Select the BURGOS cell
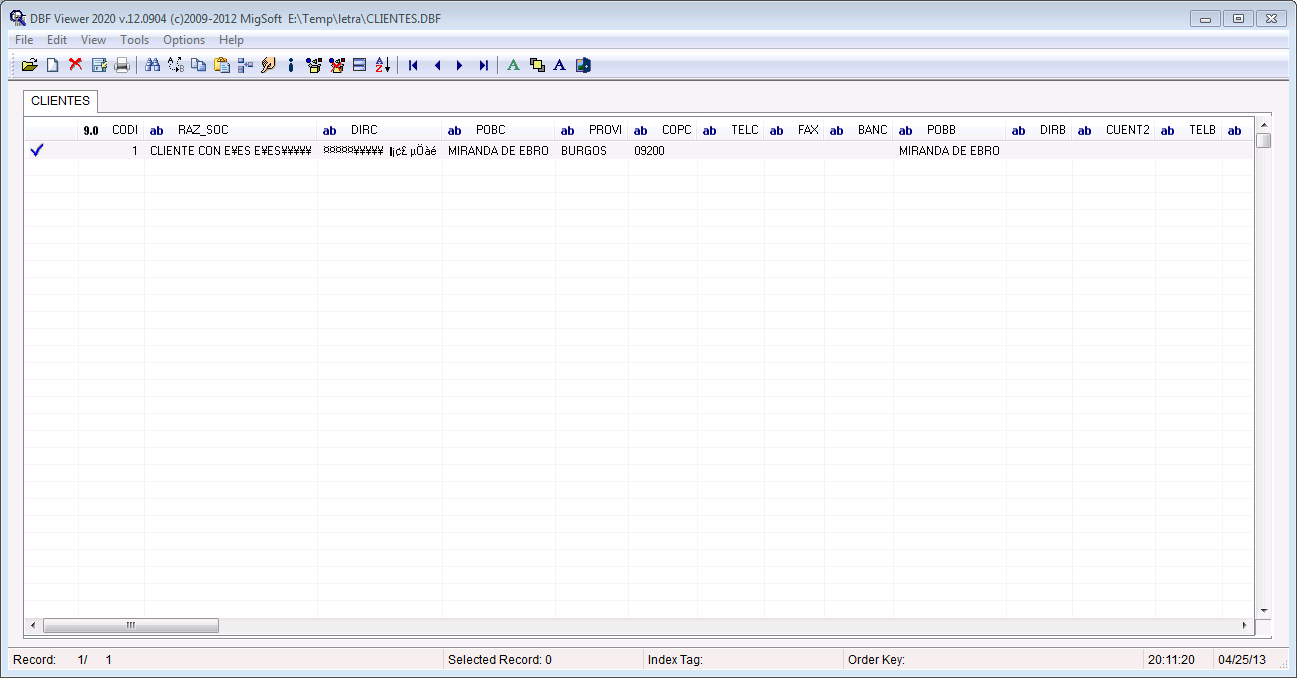This screenshot has width=1297, height=678. tap(592, 151)
